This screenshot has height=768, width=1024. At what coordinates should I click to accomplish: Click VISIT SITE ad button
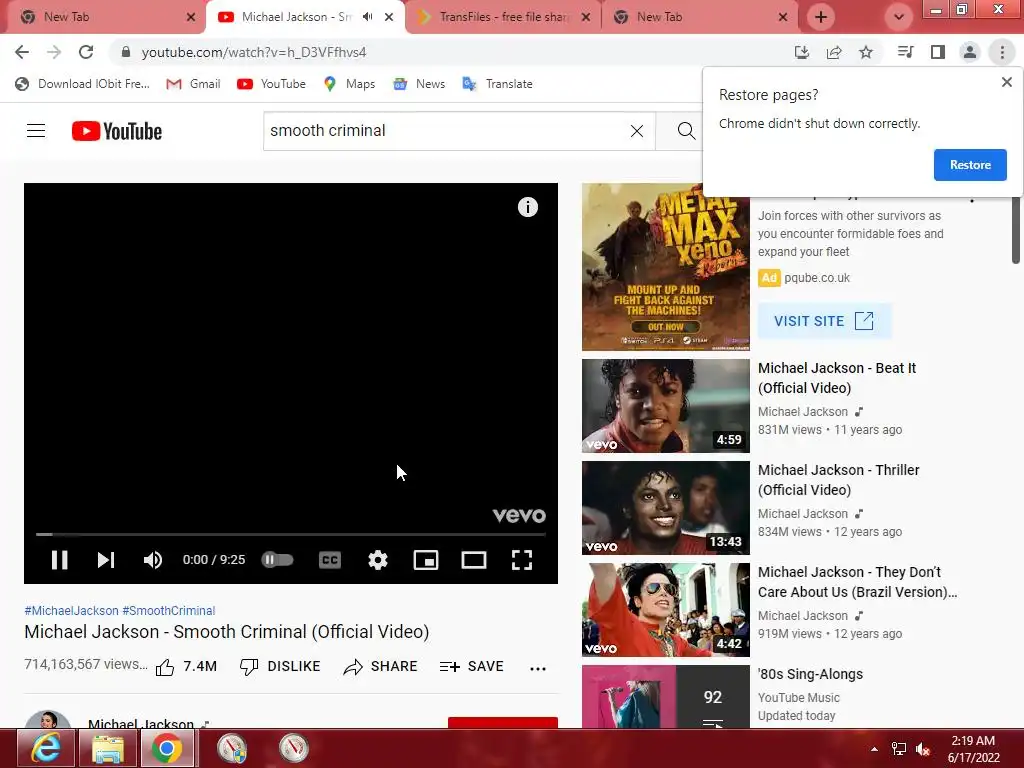824,321
